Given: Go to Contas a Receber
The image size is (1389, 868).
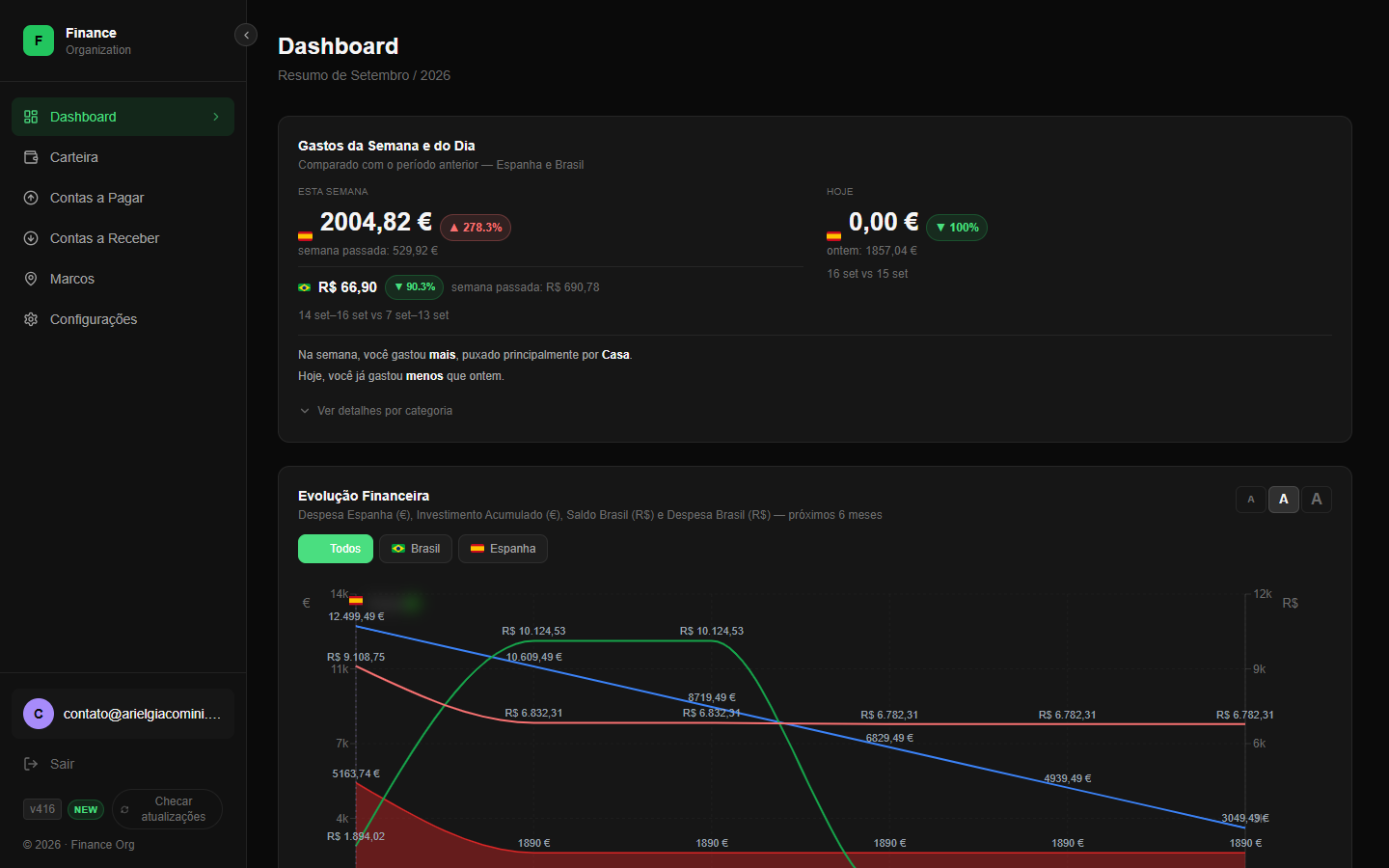Looking at the screenshot, I should [x=123, y=238].
